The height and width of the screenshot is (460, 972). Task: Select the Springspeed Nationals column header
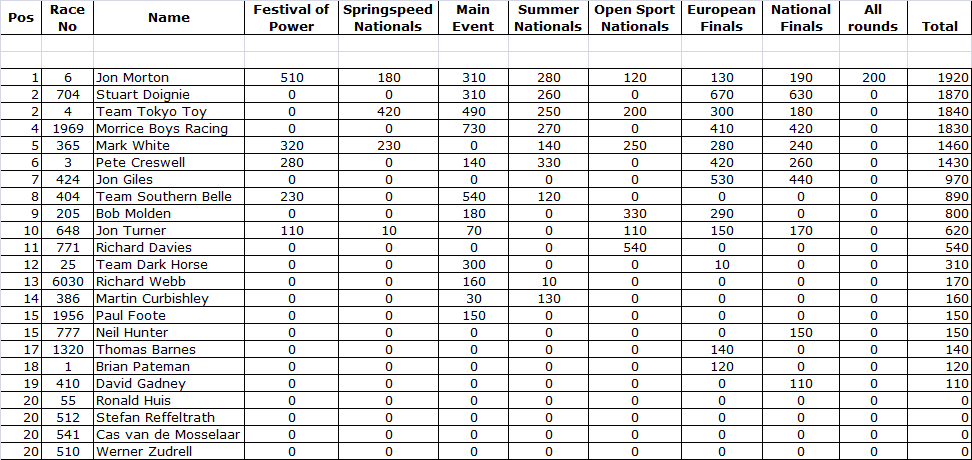coord(388,18)
